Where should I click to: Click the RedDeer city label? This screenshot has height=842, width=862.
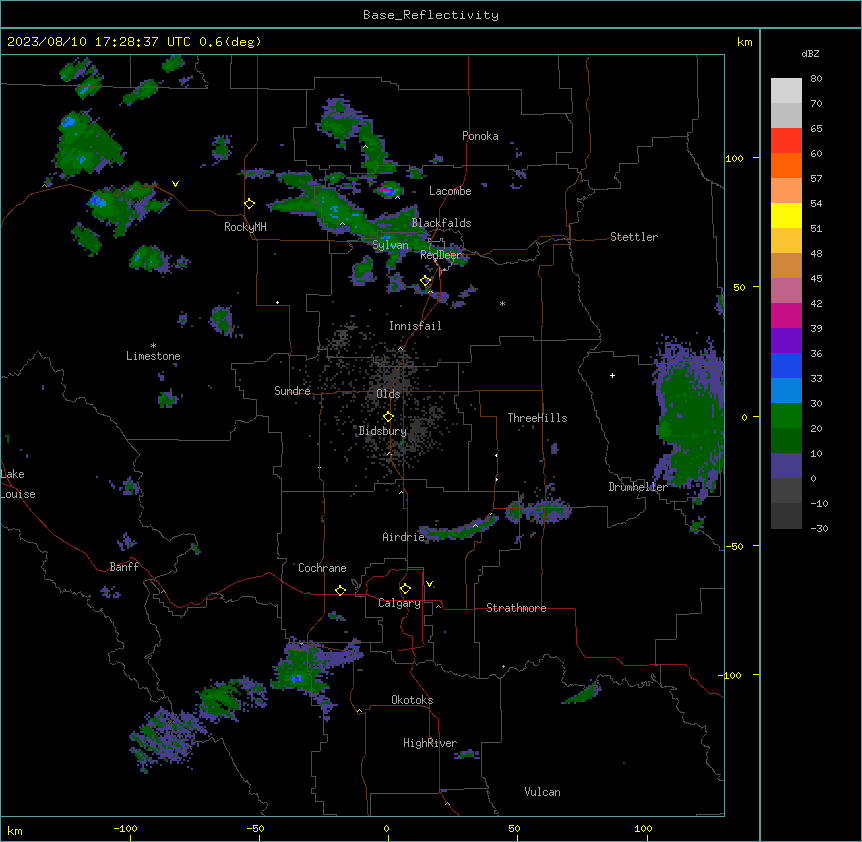point(441,255)
